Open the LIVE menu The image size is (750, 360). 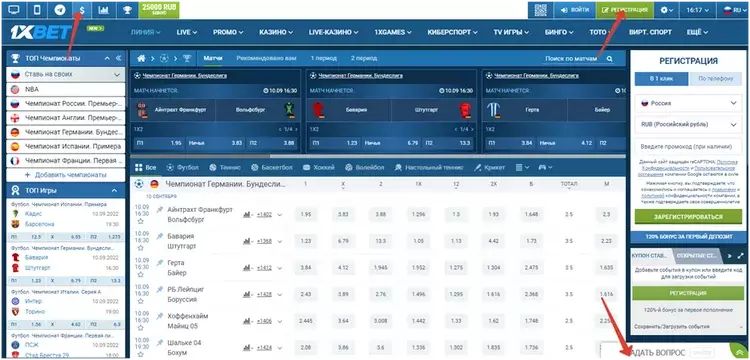click(x=187, y=32)
